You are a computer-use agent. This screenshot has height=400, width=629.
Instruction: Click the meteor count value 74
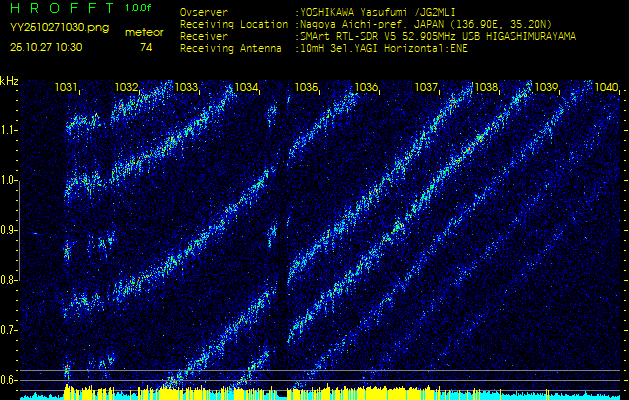point(146,47)
